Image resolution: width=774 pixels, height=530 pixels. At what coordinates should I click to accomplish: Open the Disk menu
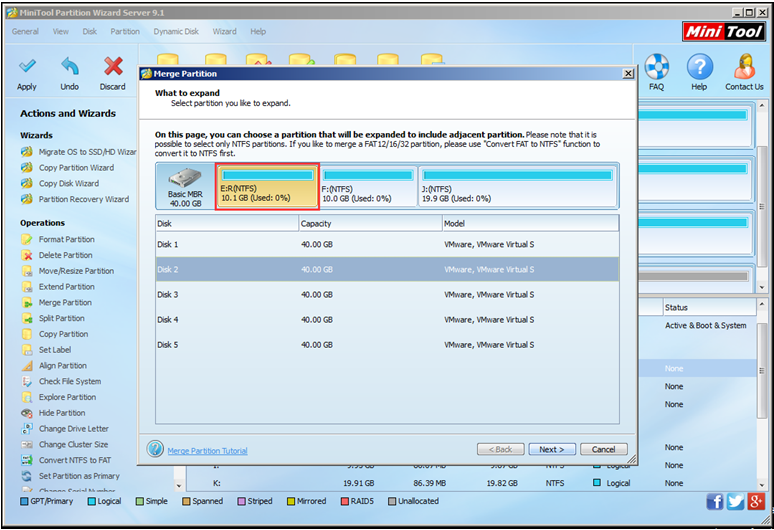coord(90,32)
